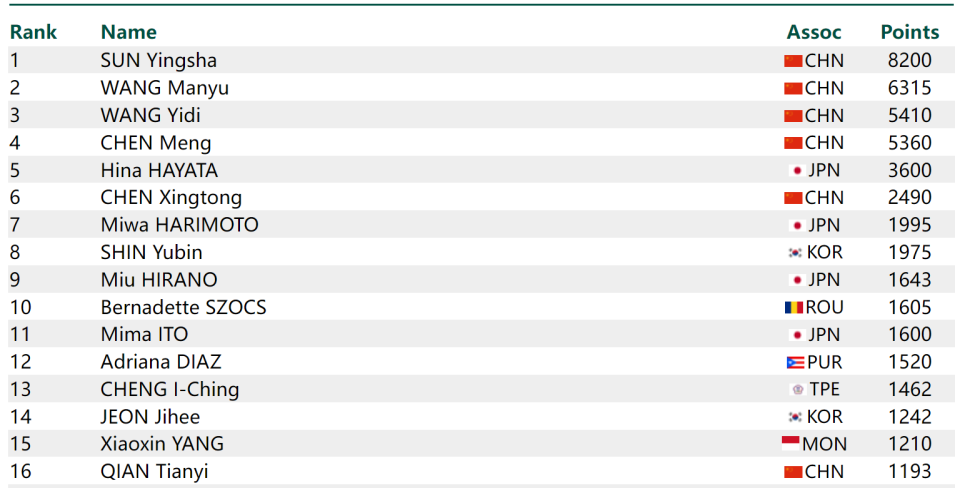Image resolution: width=960 pixels, height=488 pixels.
Task: Sort by the Assoc column header
Action: [814, 32]
